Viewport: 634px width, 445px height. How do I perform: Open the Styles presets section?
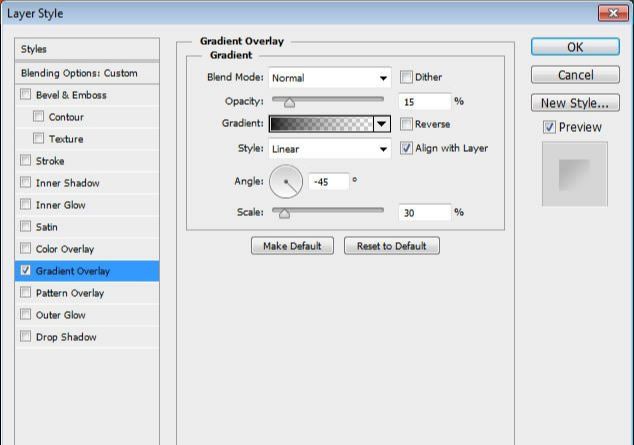(x=87, y=49)
